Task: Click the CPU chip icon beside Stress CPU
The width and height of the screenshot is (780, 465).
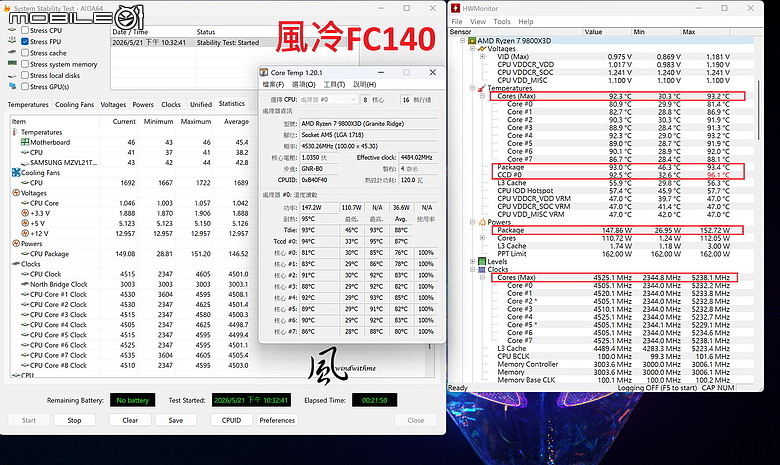Action: [12, 30]
